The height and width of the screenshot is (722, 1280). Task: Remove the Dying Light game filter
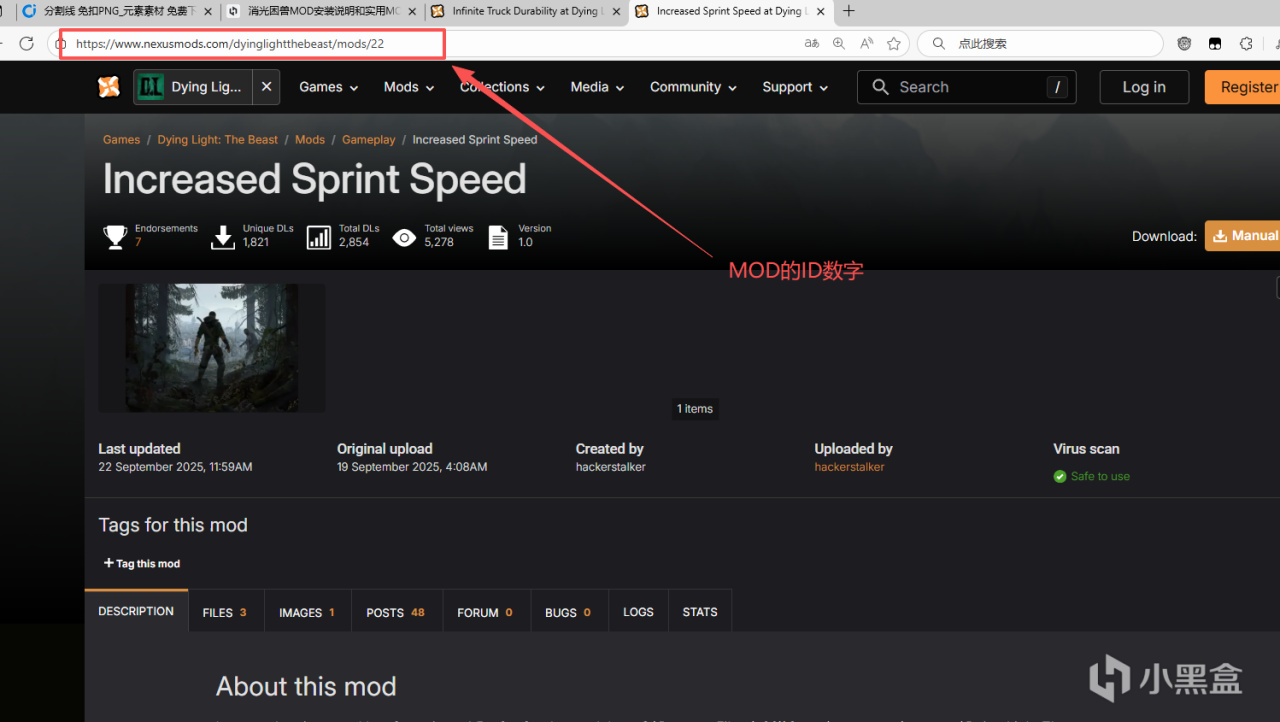tap(266, 87)
